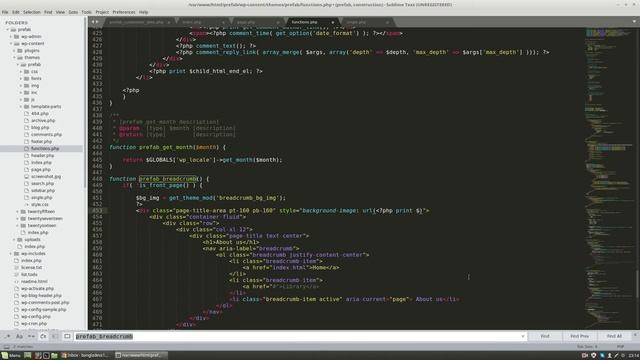Click the Find All button
Screen dimensions: 640x360
point(614,336)
